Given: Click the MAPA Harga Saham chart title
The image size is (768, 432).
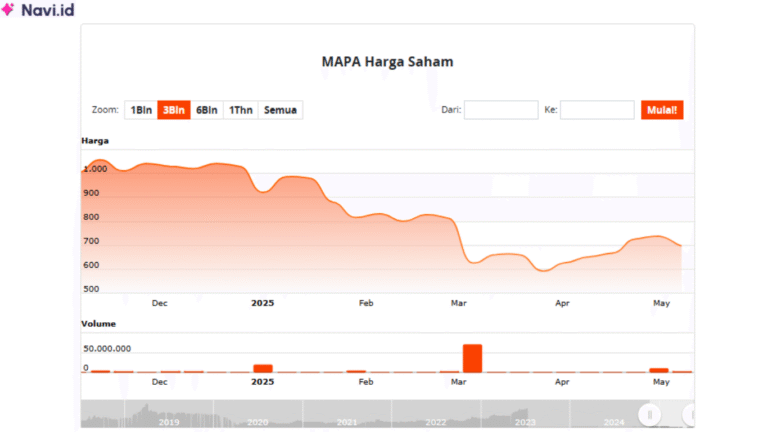Looking at the screenshot, I should click(x=387, y=62).
